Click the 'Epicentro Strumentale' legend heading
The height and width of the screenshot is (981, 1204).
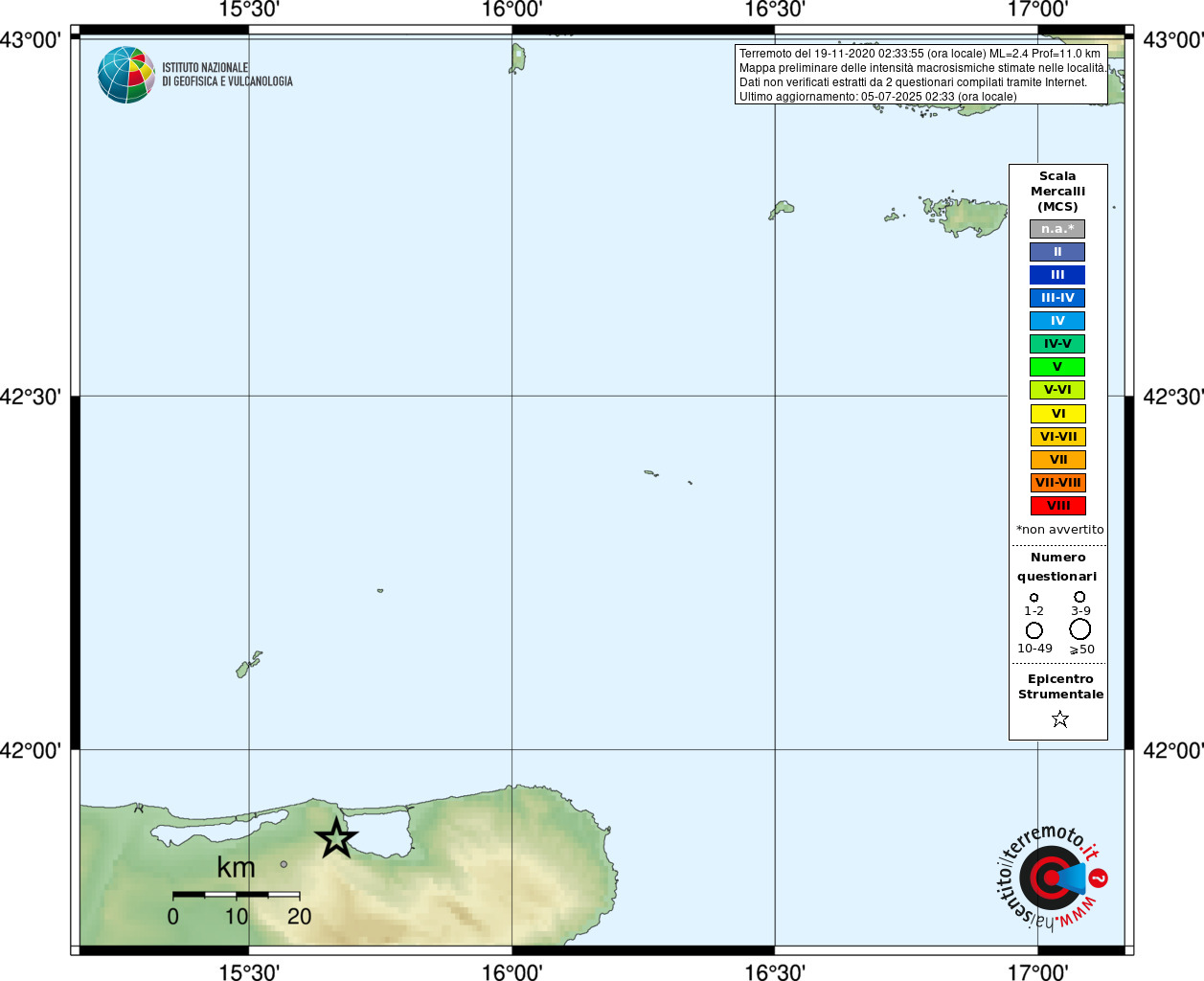[x=1060, y=686]
